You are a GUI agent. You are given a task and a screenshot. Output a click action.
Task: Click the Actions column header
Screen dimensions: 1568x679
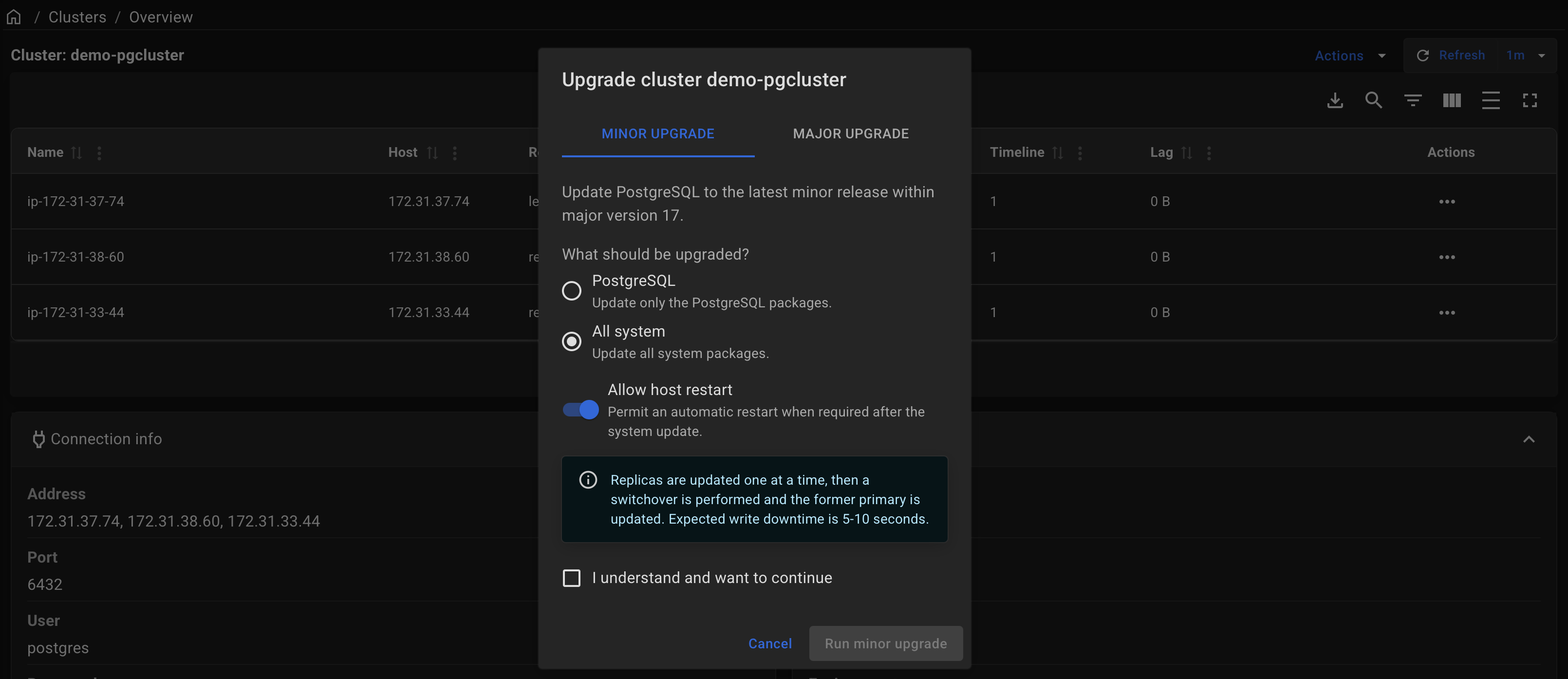click(x=1451, y=152)
